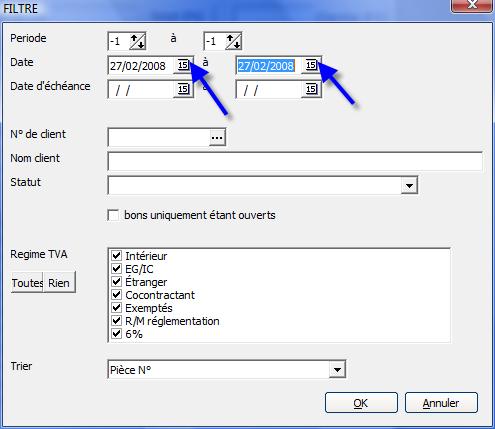Click the Nom client text field
Viewport: 495px width, 429px height.
pyautogui.click(x=295, y=161)
